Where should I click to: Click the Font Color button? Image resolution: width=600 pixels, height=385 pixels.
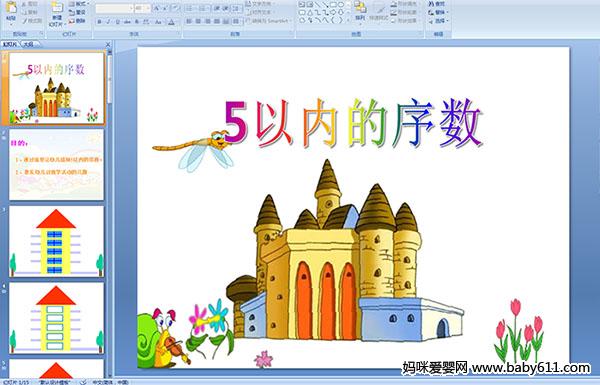[171, 22]
